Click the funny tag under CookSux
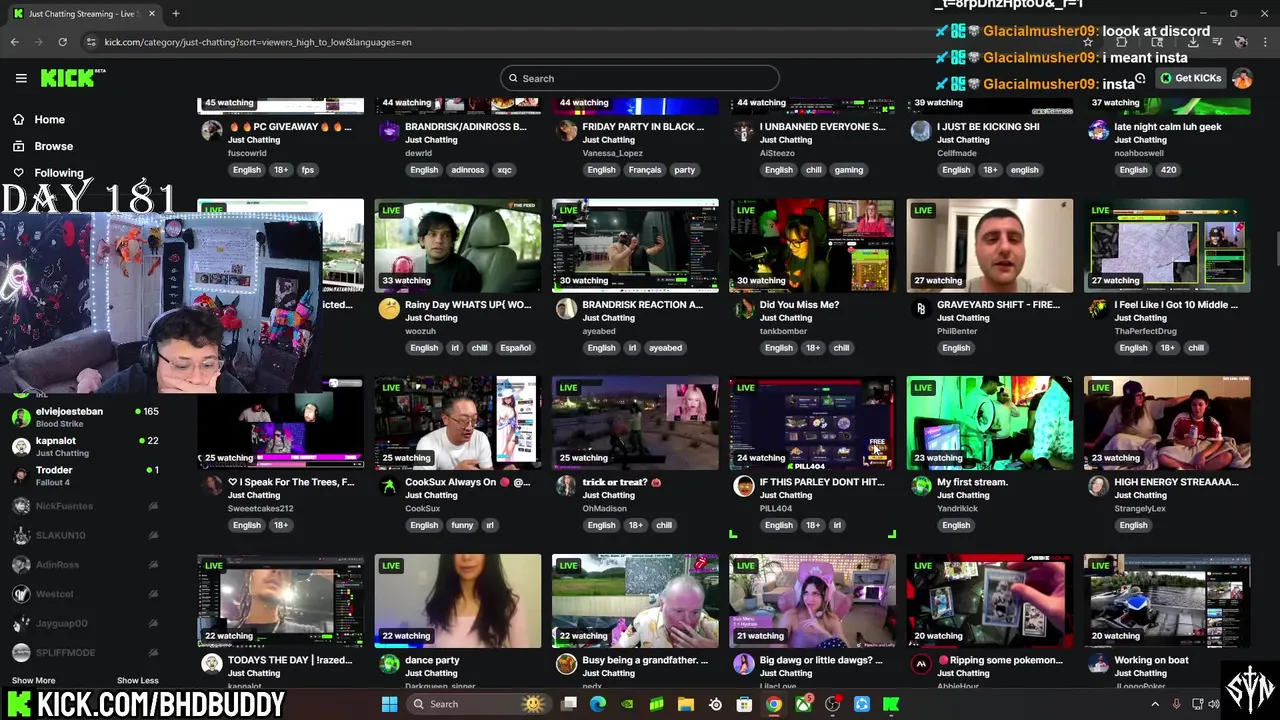The image size is (1280, 720). tap(462, 525)
